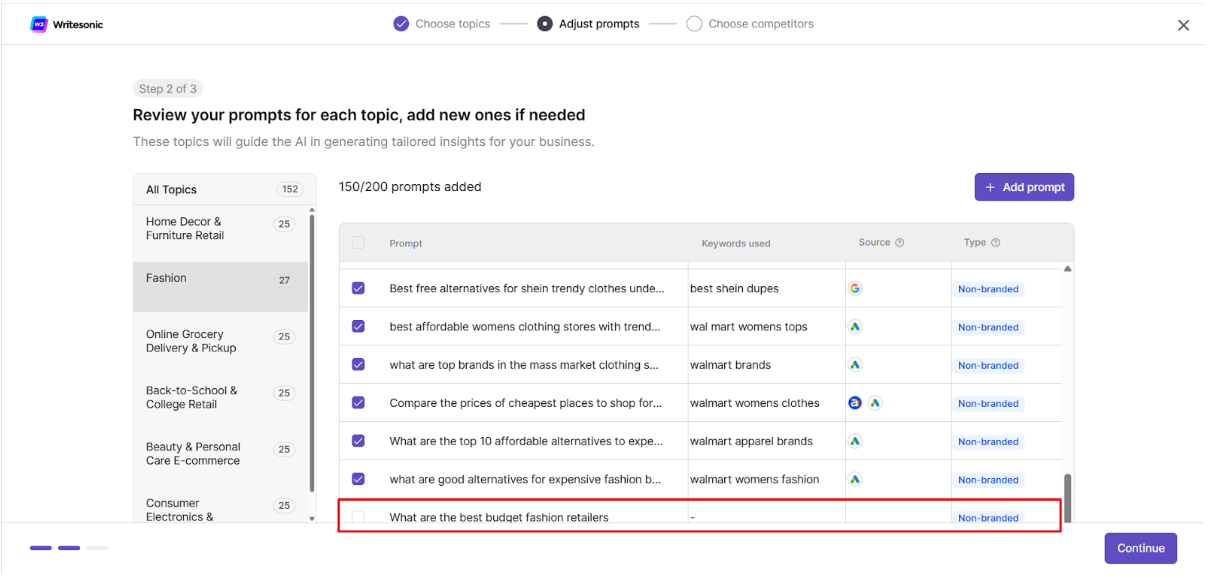Click the Type column info icon
1208x578 pixels.
click(x=995, y=243)
